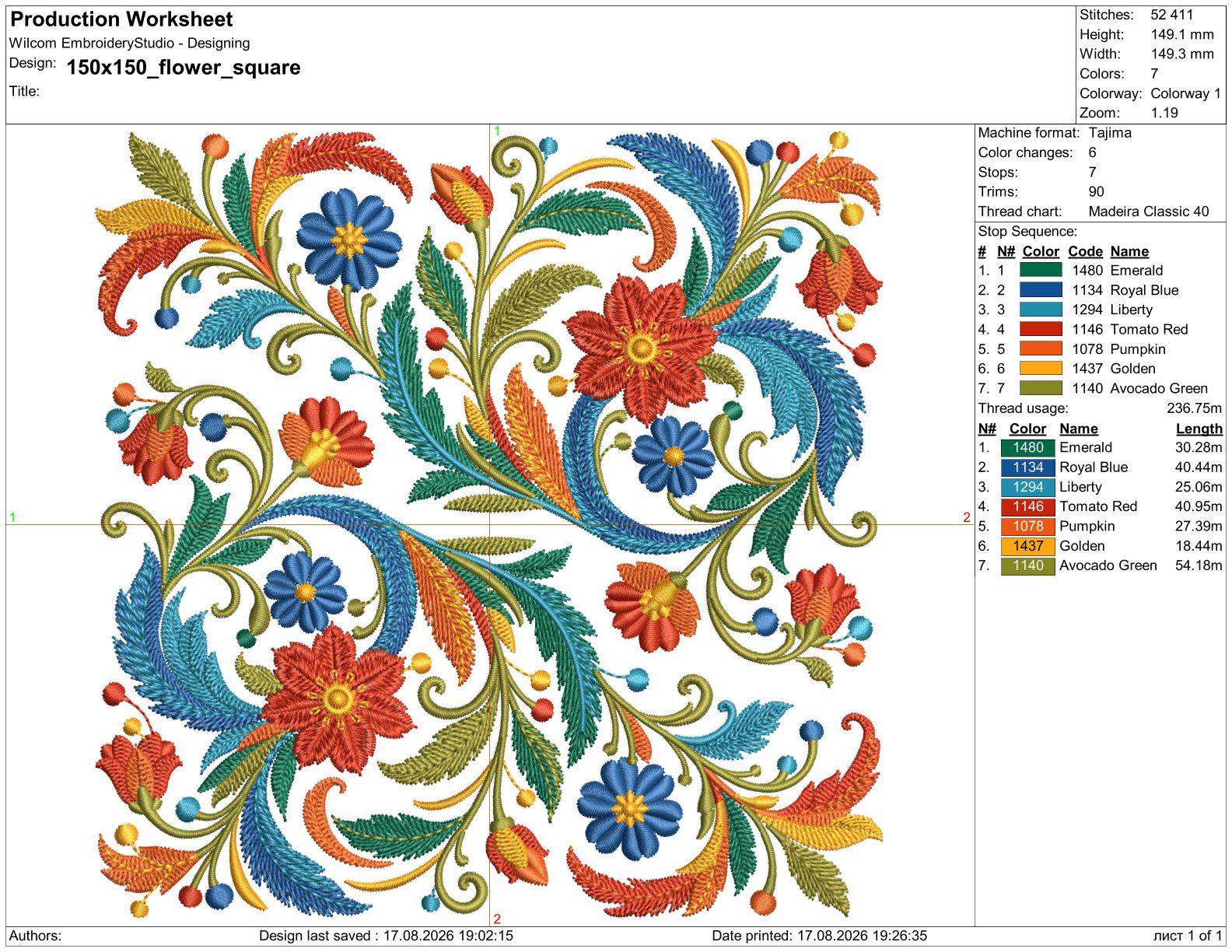This screenshot has height=952, width=1232.
Task: Click the "Stop Sequence:" label
Action: pos(1027,231)
